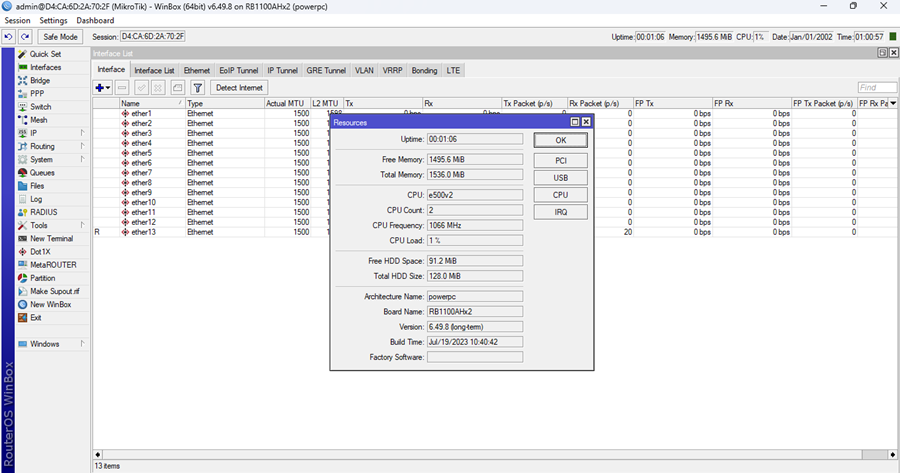Switch to the Bonding tab
Viewport: 900px width, 473px height.
(424, 71)
